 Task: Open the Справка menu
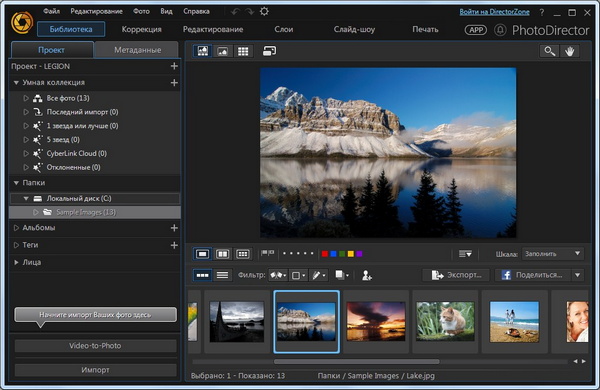click(196, 11)
